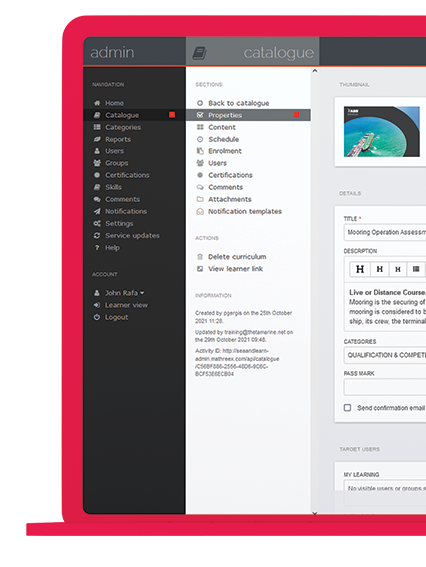Click the Pass Mark input field
Image resolution: width=426 pixels, height=567 pixels.
coord(385,387)
